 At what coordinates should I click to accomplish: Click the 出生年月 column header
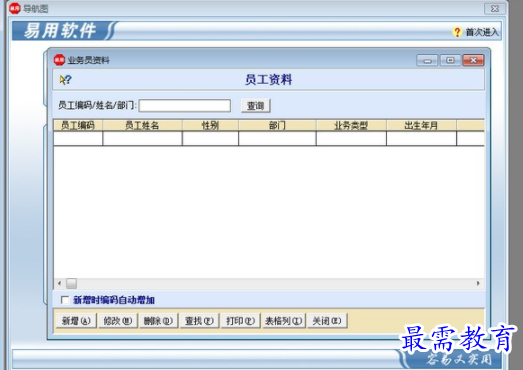pos(421,125)
